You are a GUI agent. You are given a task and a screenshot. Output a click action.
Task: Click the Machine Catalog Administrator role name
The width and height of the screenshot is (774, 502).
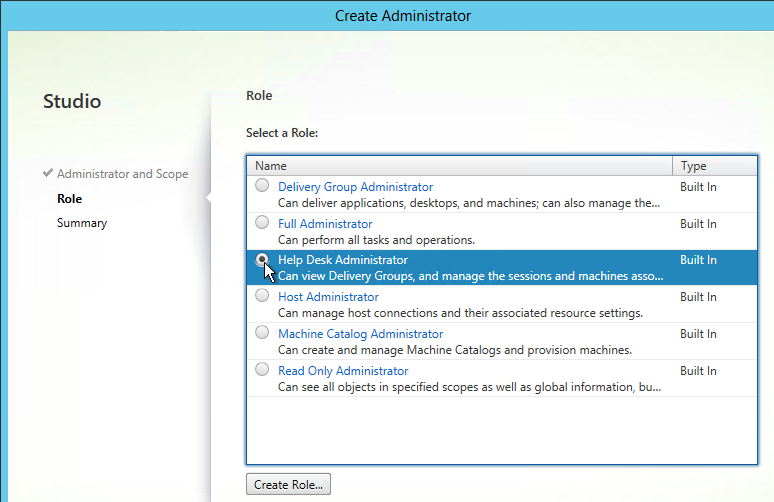click(x=360, y=334)
